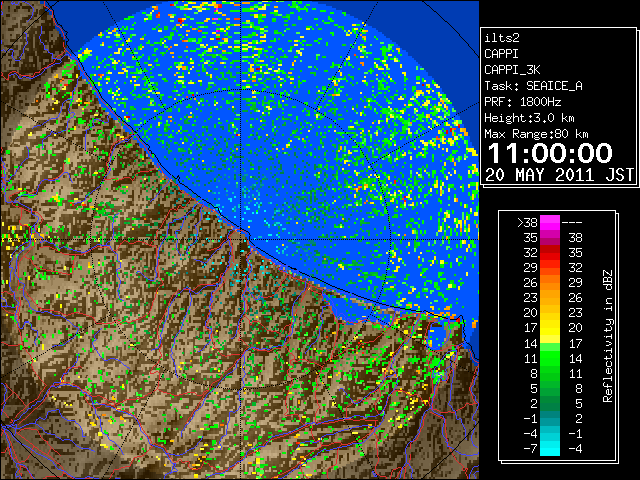The image size is (640, 480).
Task: Click the 'PRF: 1800Hz' line
Action: (522, 102)
